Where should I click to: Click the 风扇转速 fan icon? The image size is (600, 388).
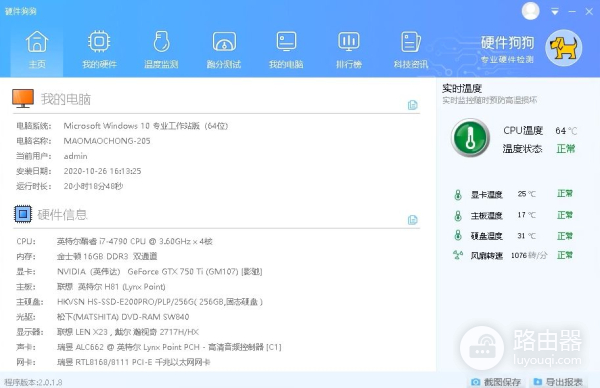458,255
